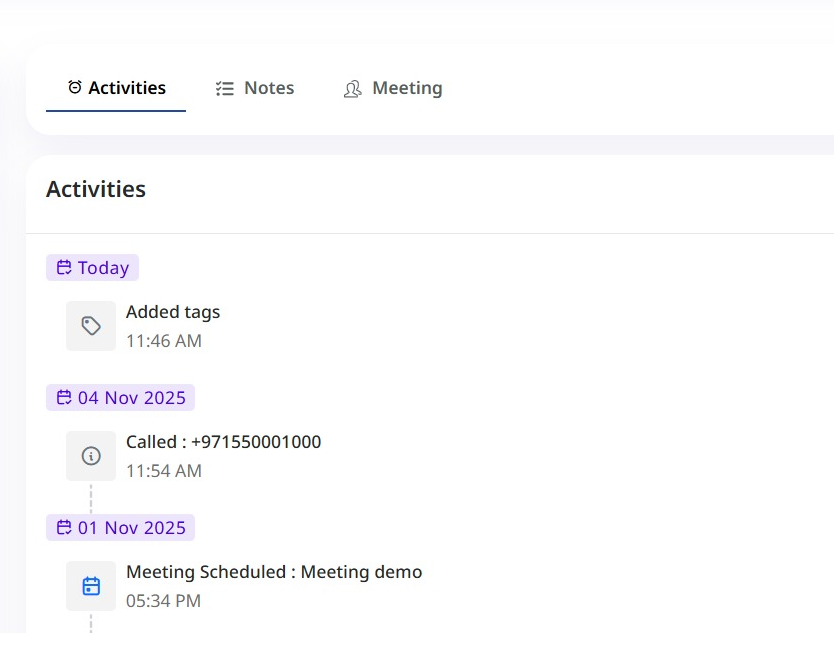Select the 04 Nov 2025 date text
Image resolution: width=834 pixels, height=662 pixels.
click(x=132, y=398)
